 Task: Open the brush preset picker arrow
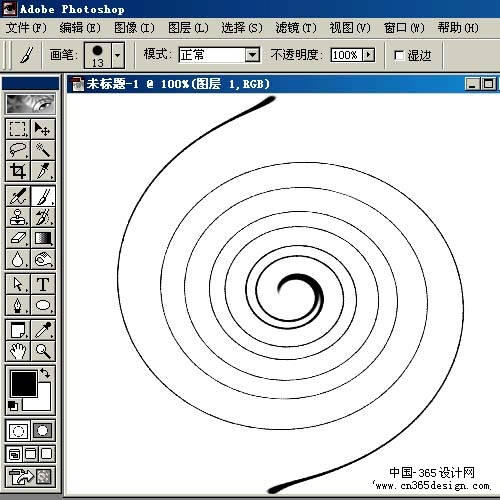(118, 55)
